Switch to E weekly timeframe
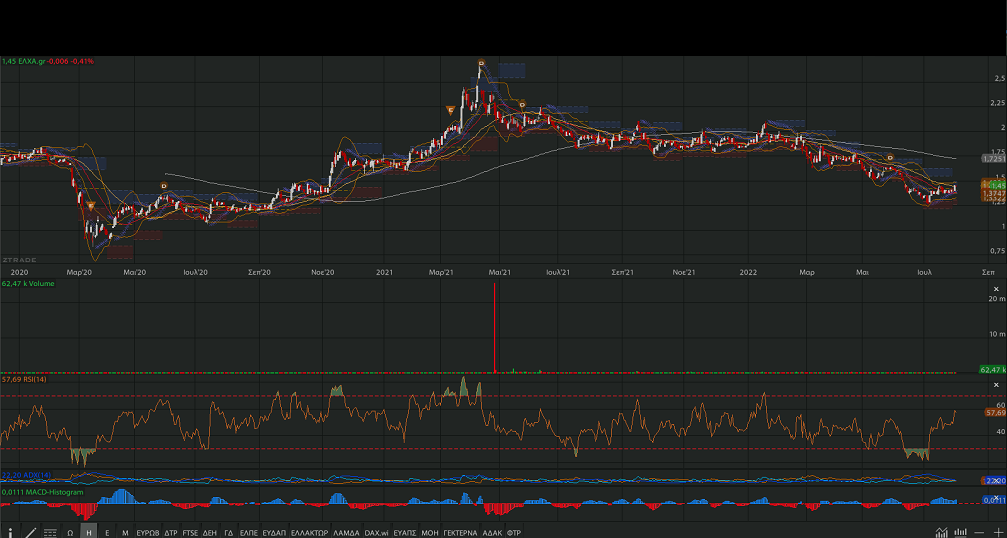 click(x=107, y=533)
